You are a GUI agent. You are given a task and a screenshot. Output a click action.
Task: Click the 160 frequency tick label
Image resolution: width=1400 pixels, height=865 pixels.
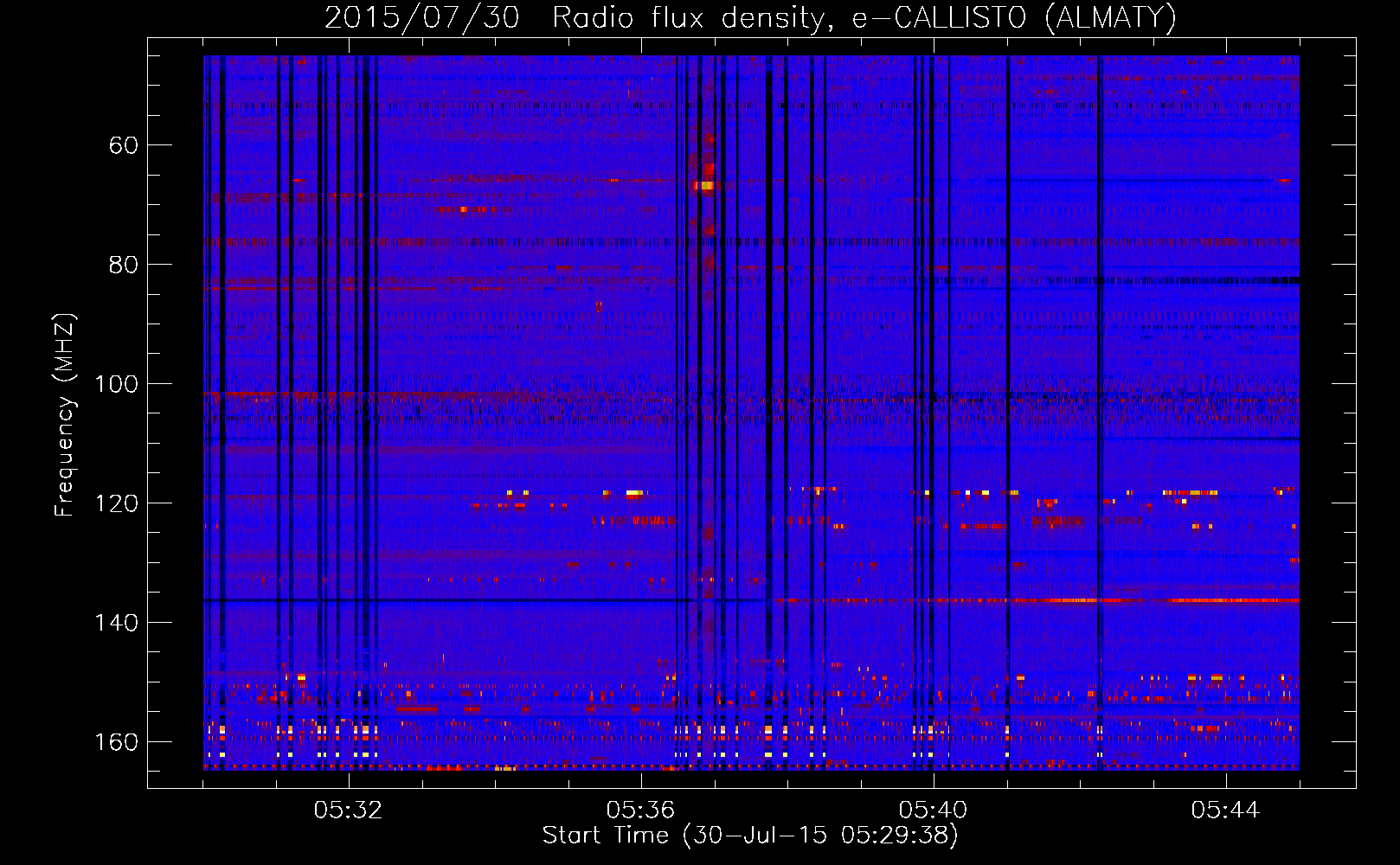pos(116,742)
